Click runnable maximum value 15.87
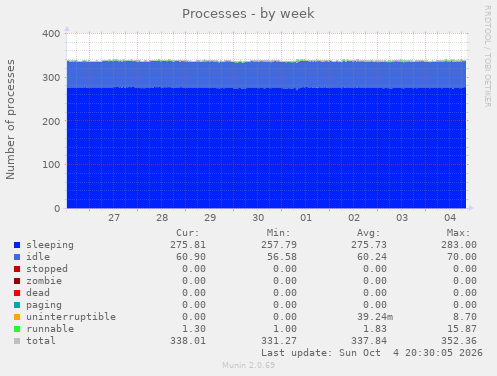 click(x=462, y=329)
